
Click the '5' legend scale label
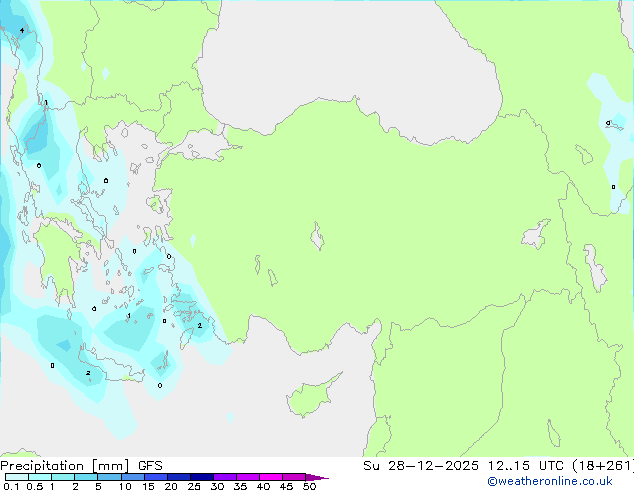(98, 486)
